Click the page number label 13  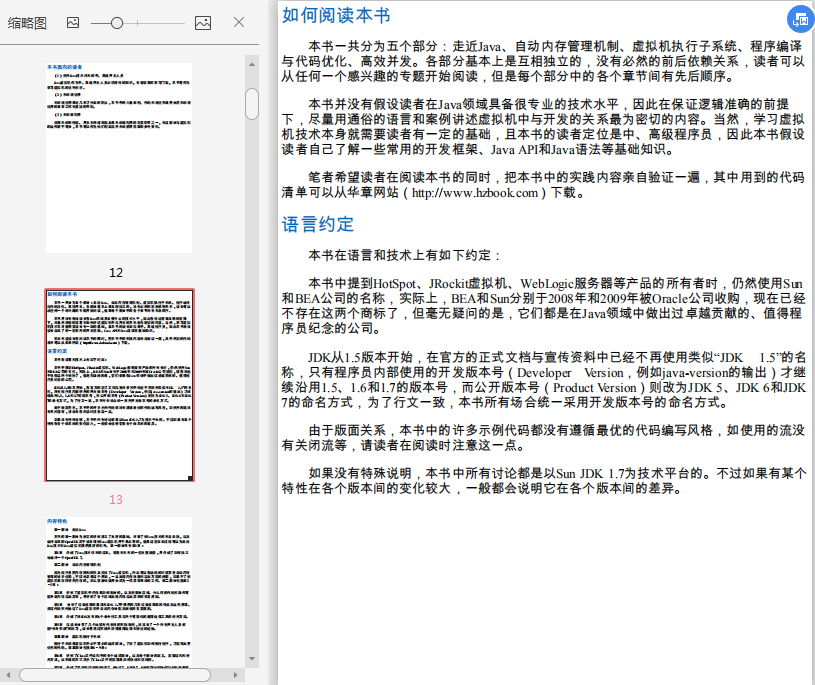(x=116, y=499)
